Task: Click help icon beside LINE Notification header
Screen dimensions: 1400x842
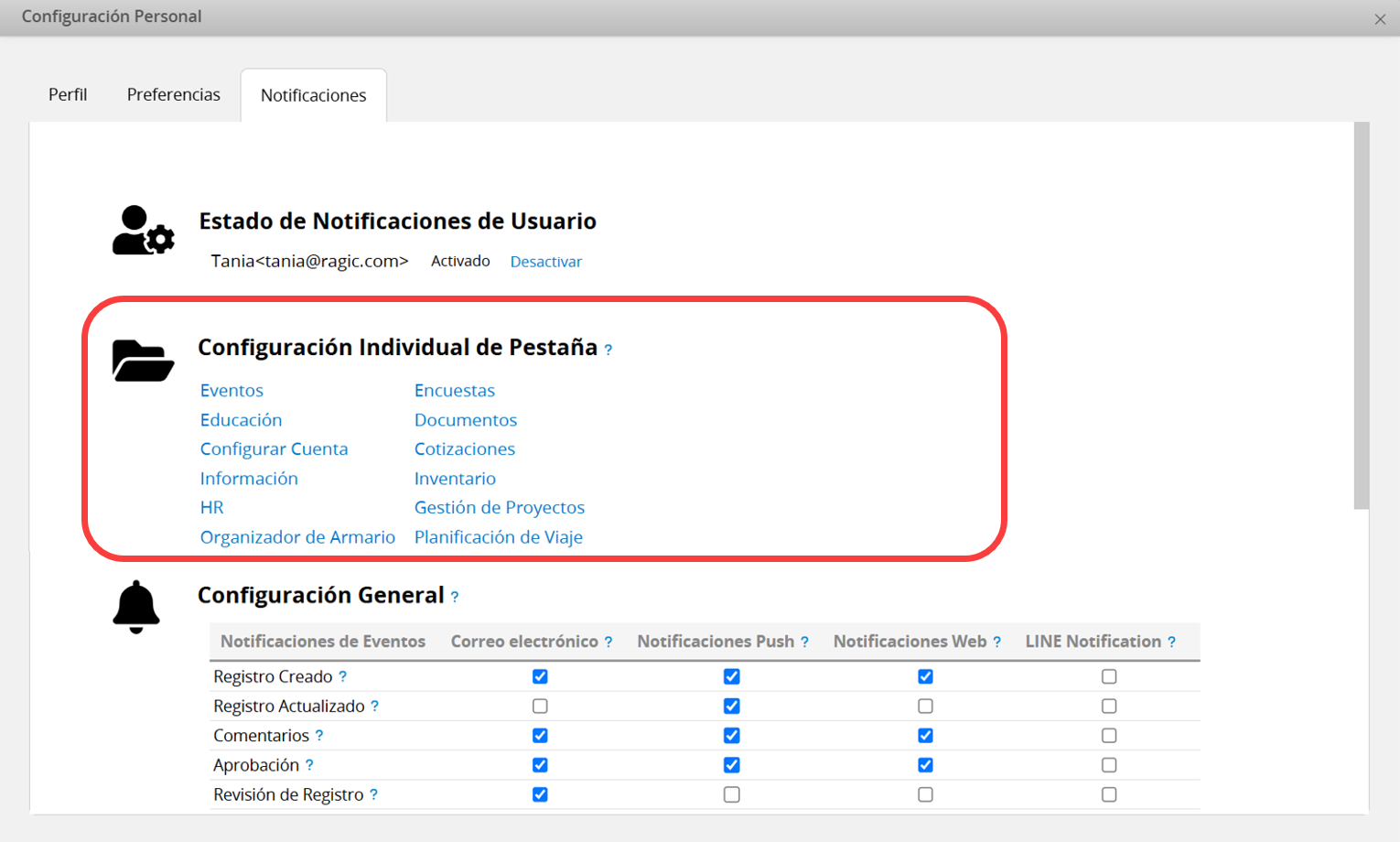Action: (x=1171, y=642)
